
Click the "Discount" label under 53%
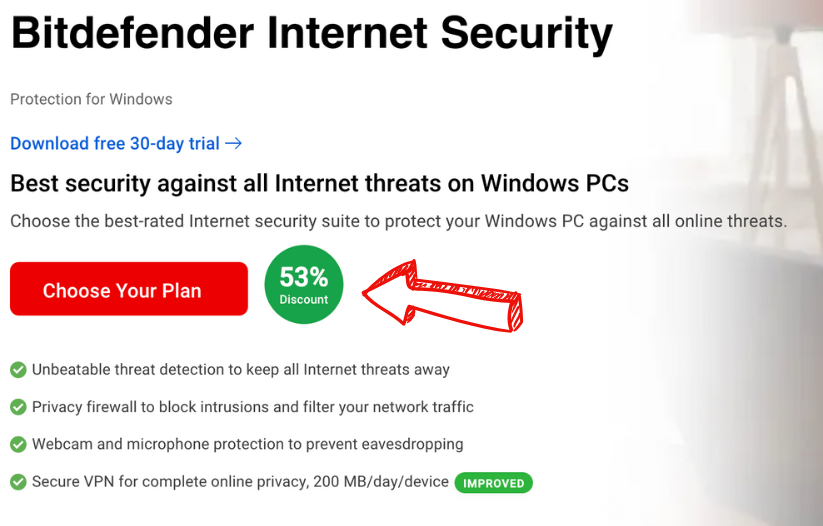click(304, 300)
